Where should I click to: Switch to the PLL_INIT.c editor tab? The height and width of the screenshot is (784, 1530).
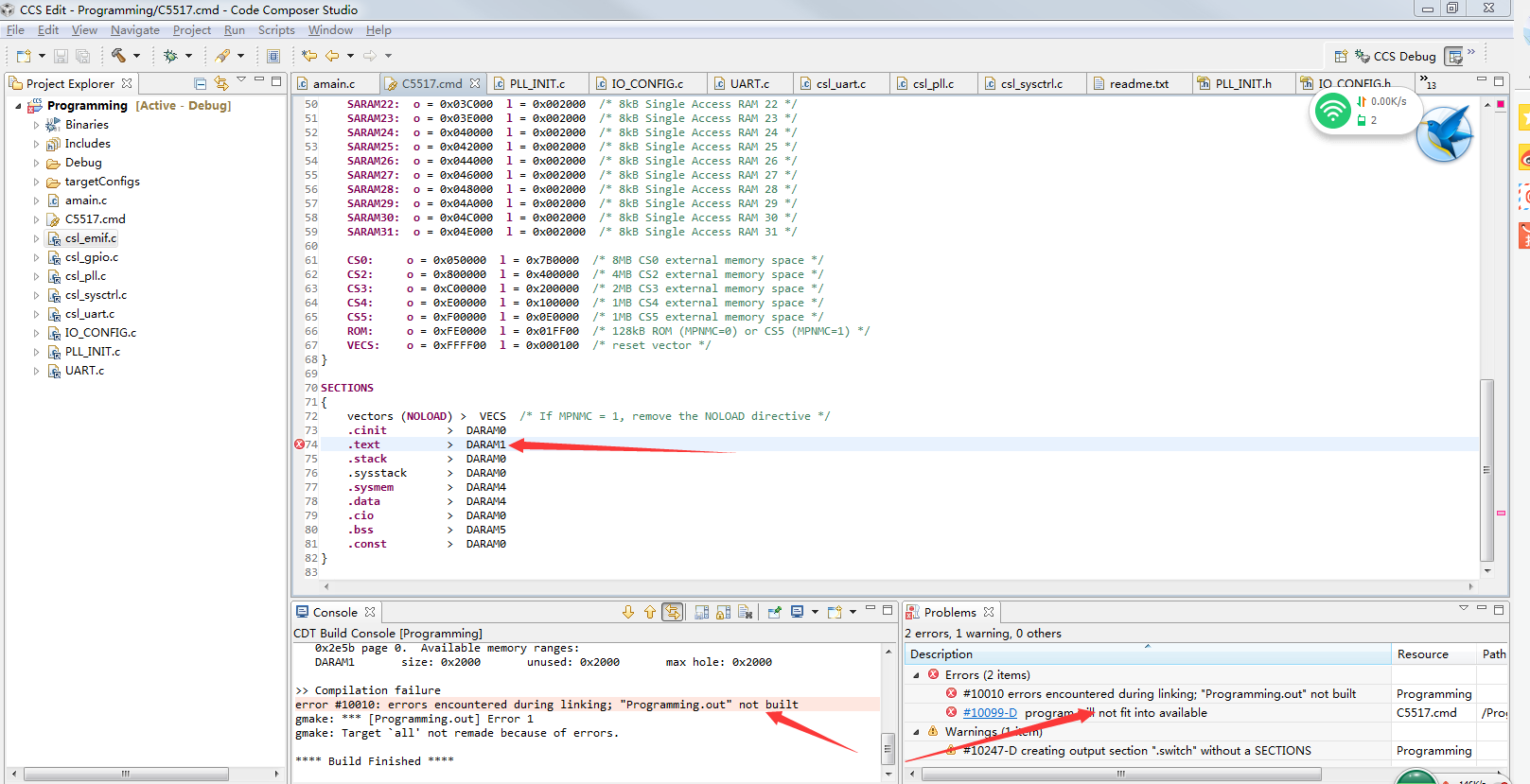click(536, 83)
